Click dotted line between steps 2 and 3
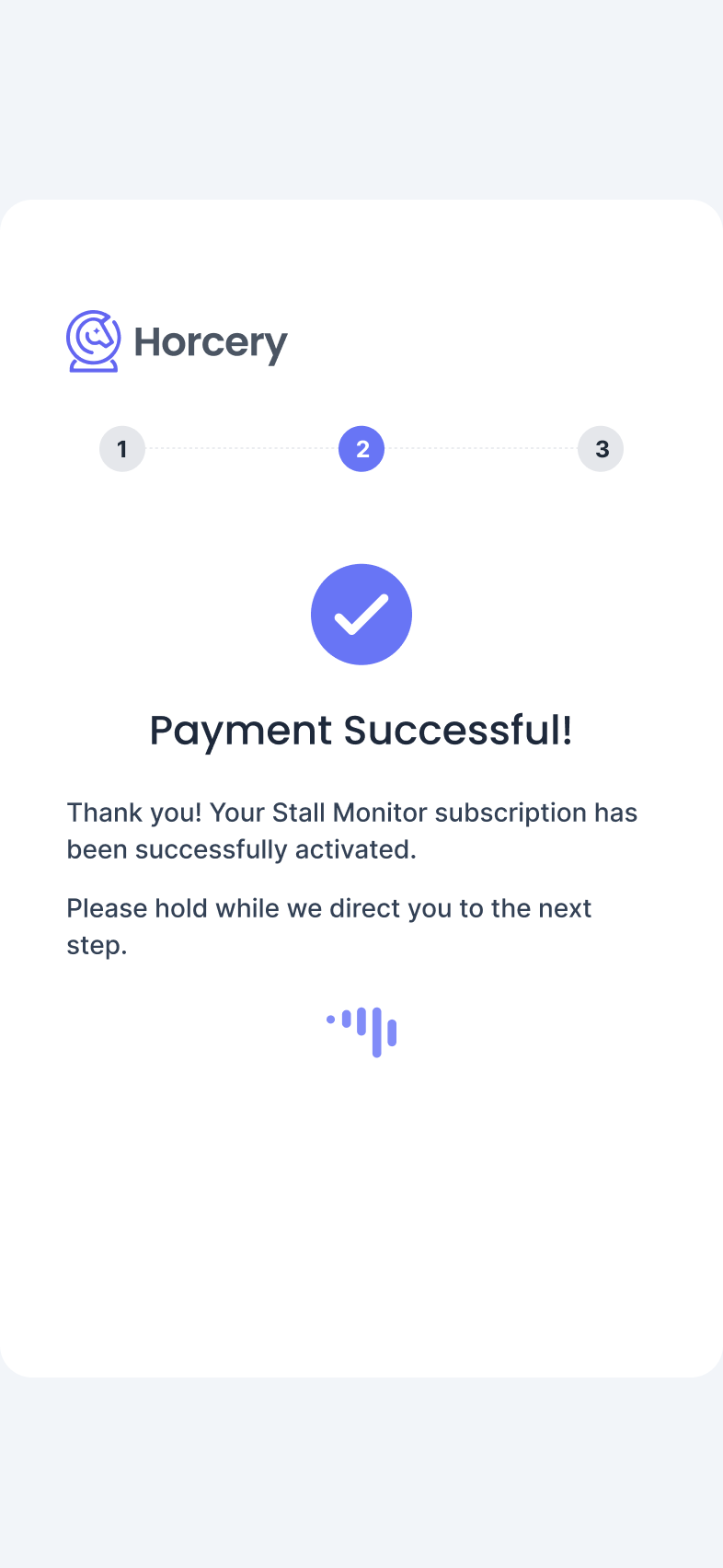The height and width of the screenshot is (1568, 723). [x=481, y=448]
